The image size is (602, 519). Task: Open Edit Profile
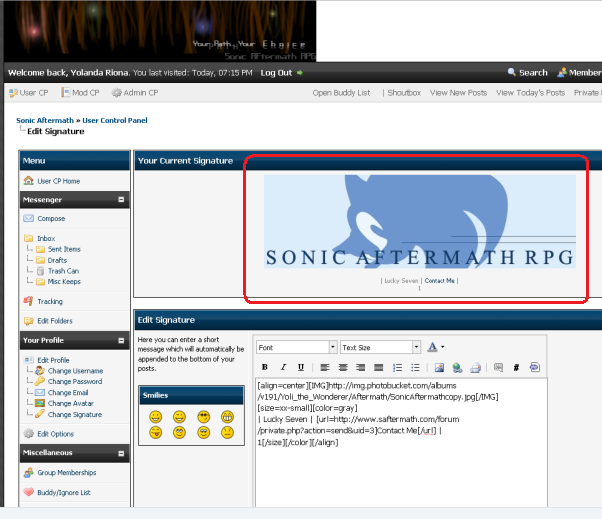click(x=53, y=360)
